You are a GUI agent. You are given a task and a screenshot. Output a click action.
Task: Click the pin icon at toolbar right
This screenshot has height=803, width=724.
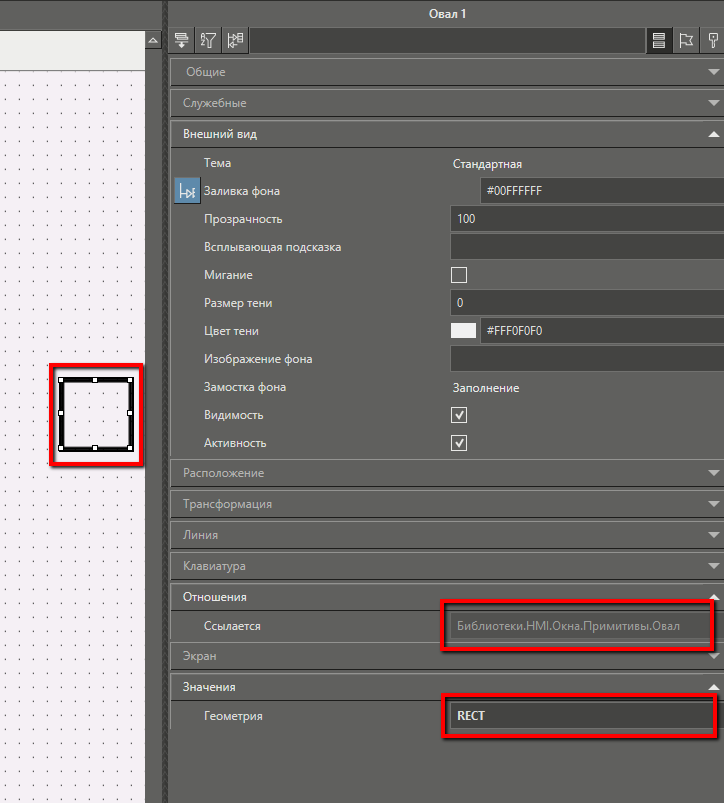coord(713,41)
